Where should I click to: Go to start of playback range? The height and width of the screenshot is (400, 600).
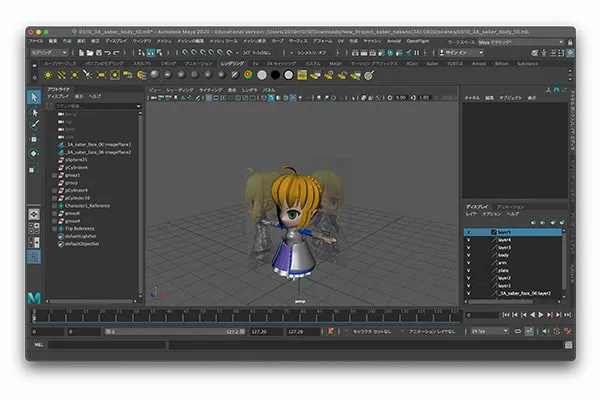click(506, 315)
